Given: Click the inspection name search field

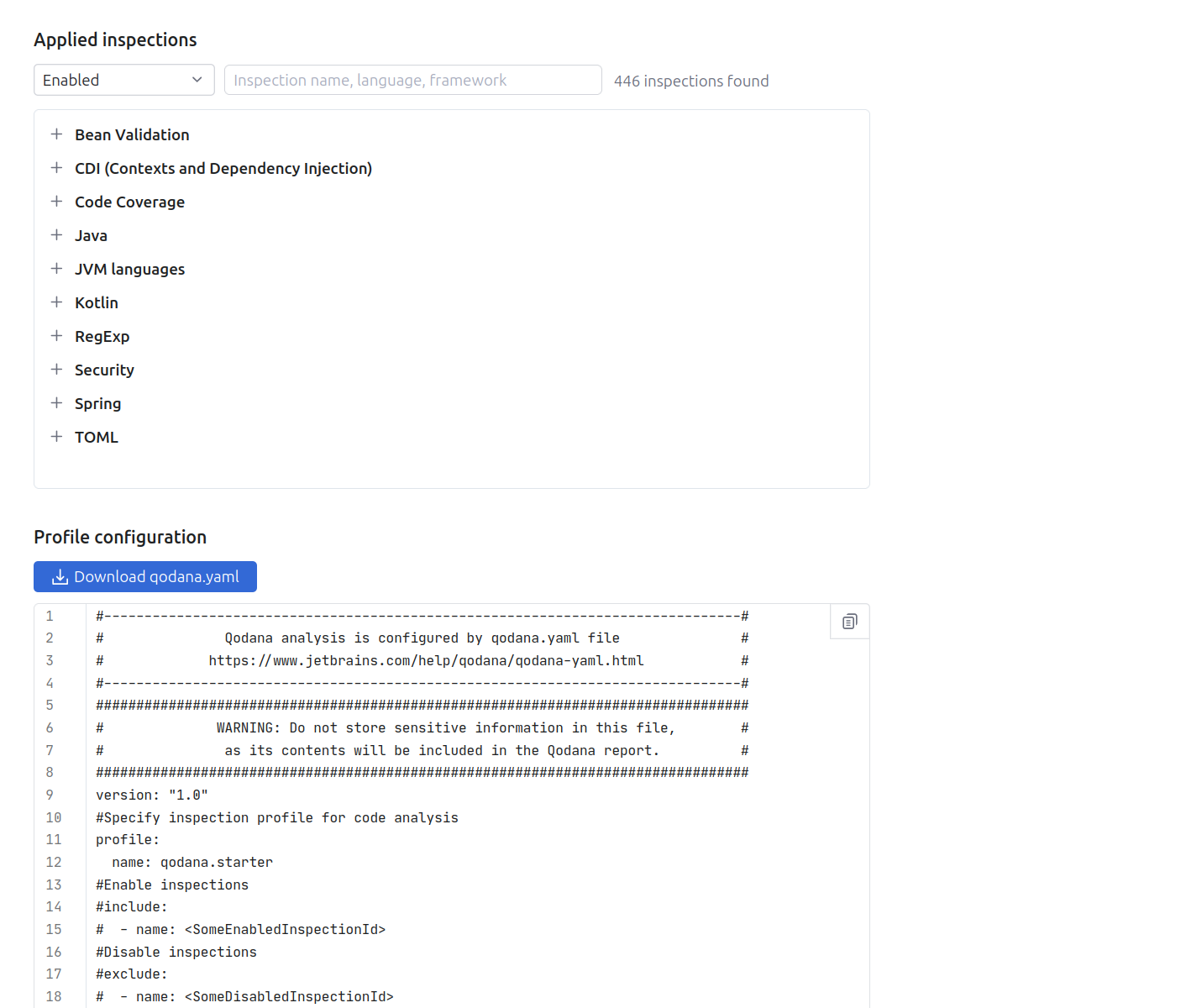Looking at the screenshot, I should [412, 80].
